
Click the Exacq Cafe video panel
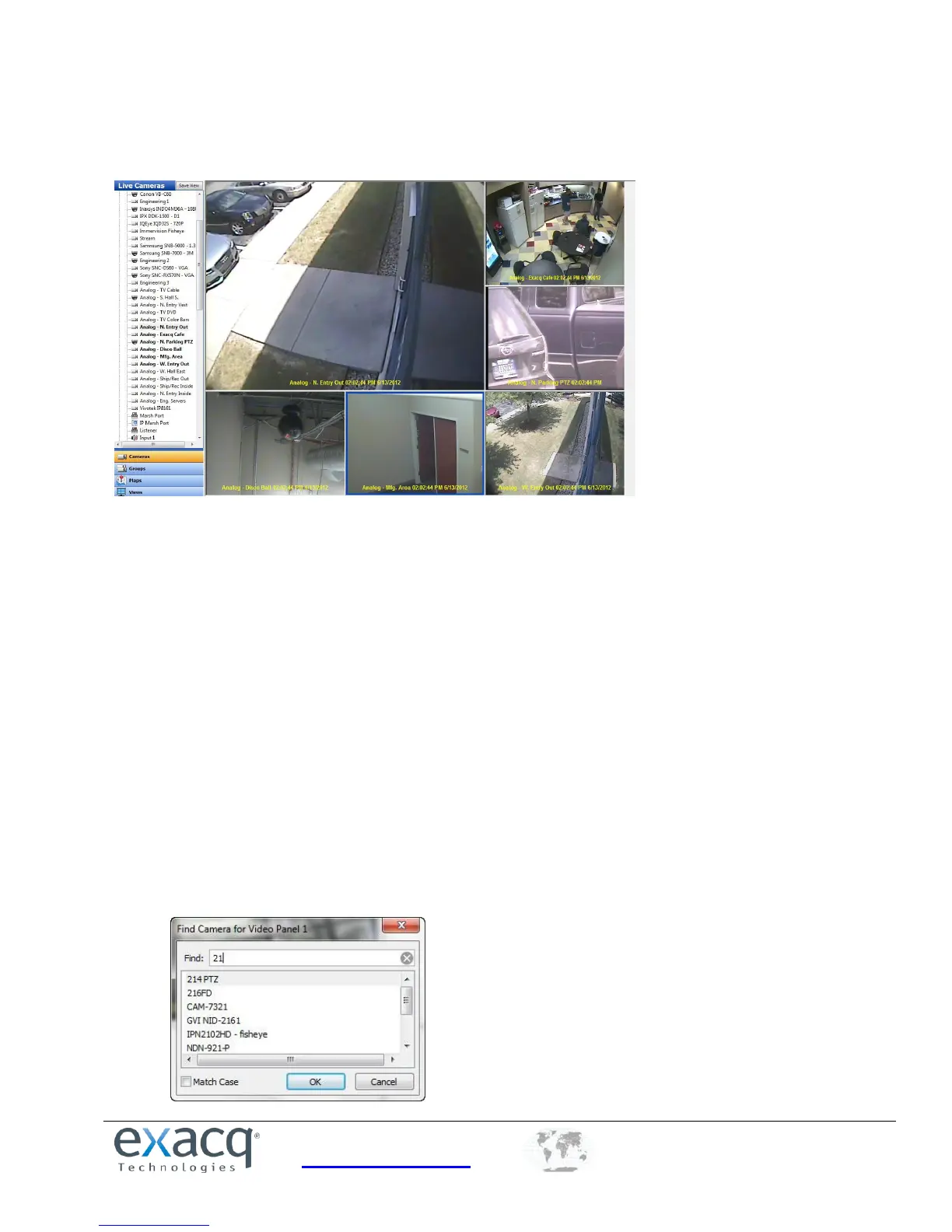pyautogui.click(x=555, y=233)
